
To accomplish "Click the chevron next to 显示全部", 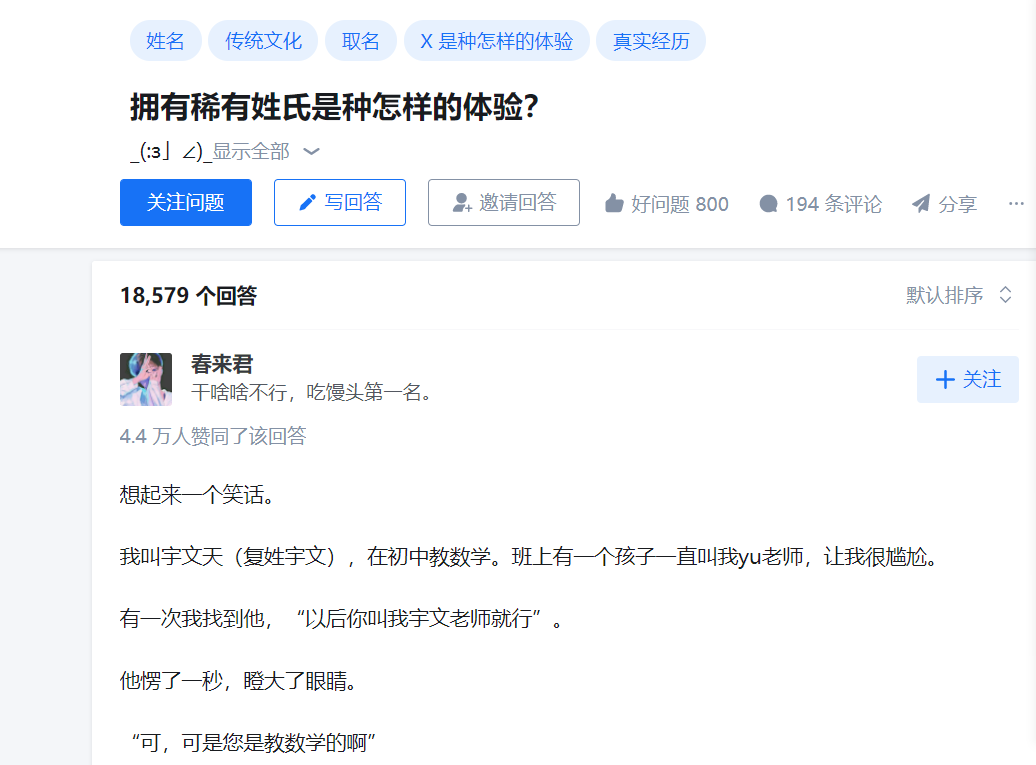I will (311, 152).
